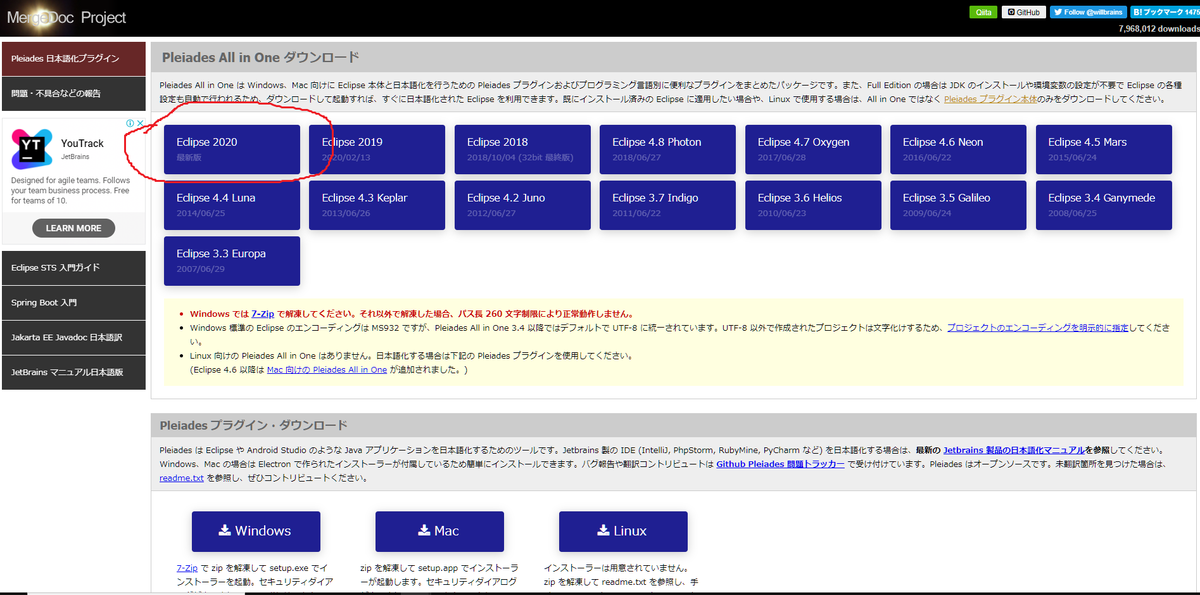Click the Pleiades All in One ダウンロード heading

pyautogui.click(x=260, y=57)
